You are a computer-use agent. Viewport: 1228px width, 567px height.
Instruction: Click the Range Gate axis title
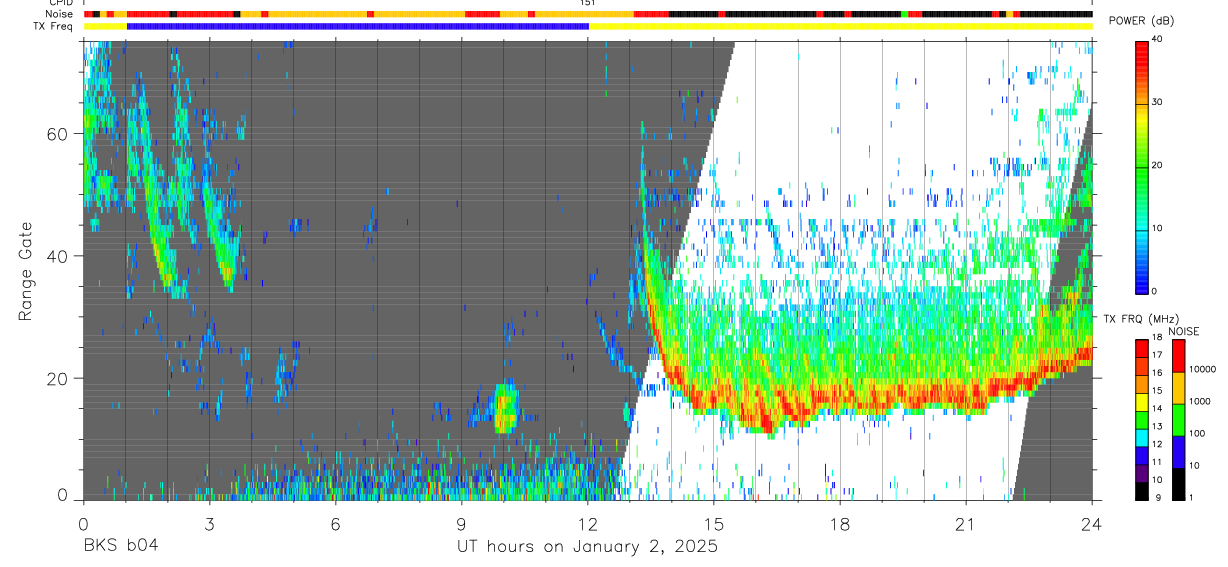pyautogui.click(x=26, y=271)
